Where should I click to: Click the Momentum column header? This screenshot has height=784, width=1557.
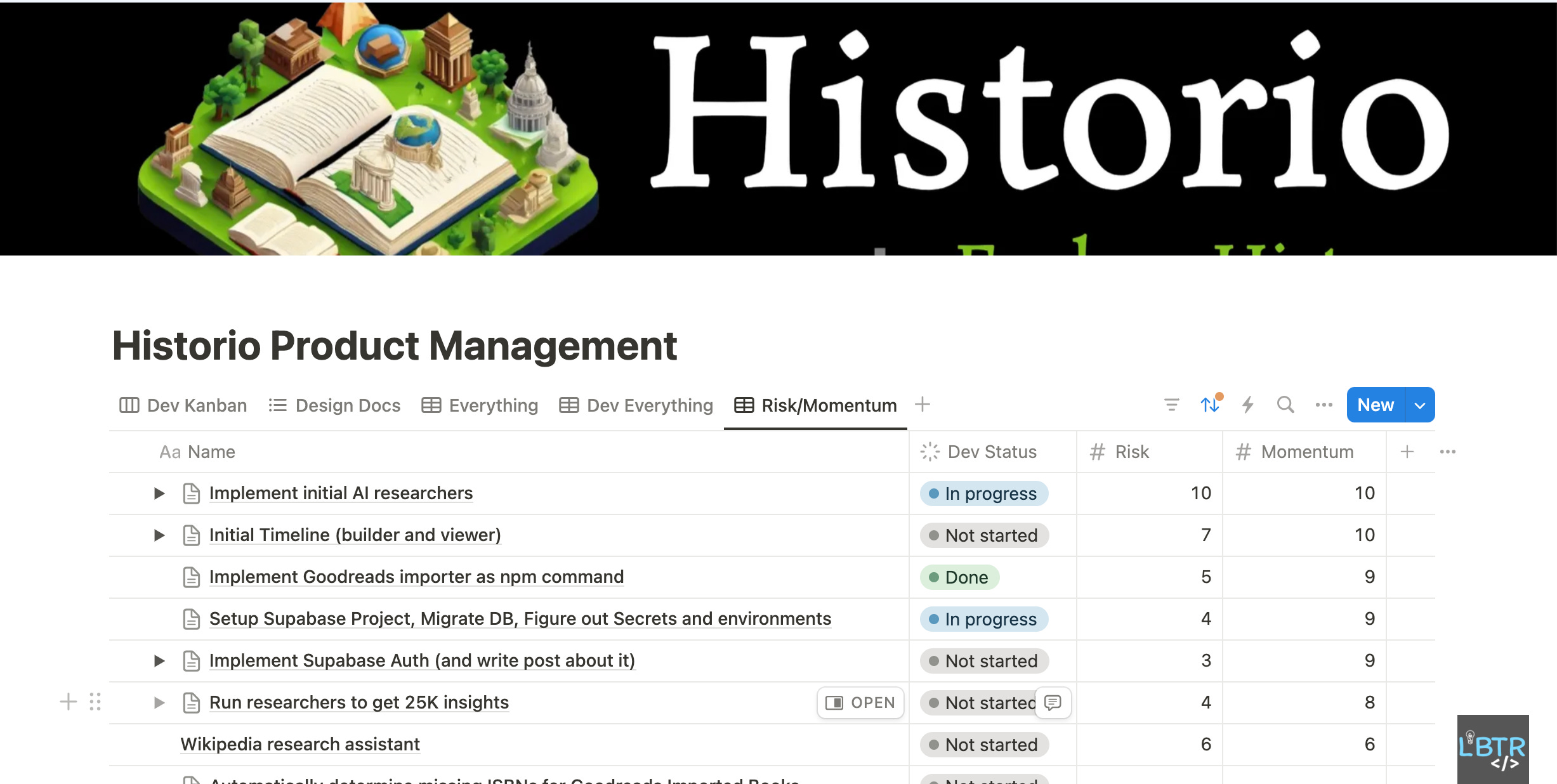click(1304, 452)
